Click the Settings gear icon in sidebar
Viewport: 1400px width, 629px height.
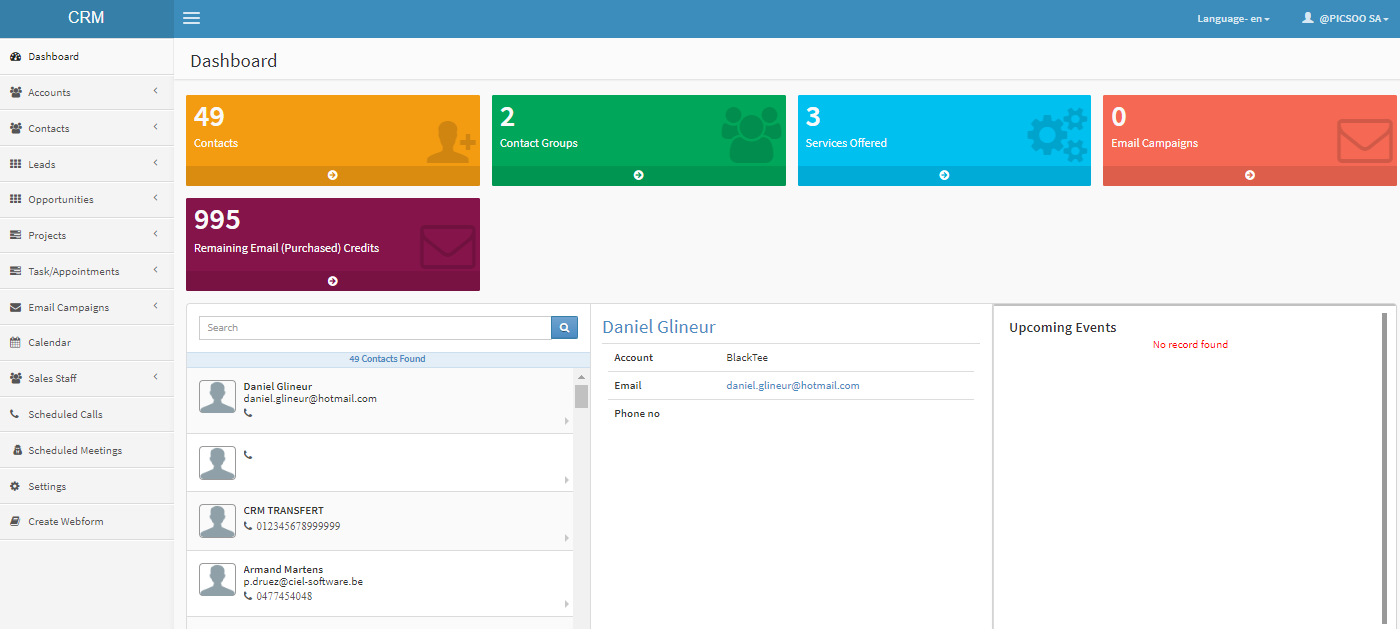pyautogui.click(x=16, y=486)
